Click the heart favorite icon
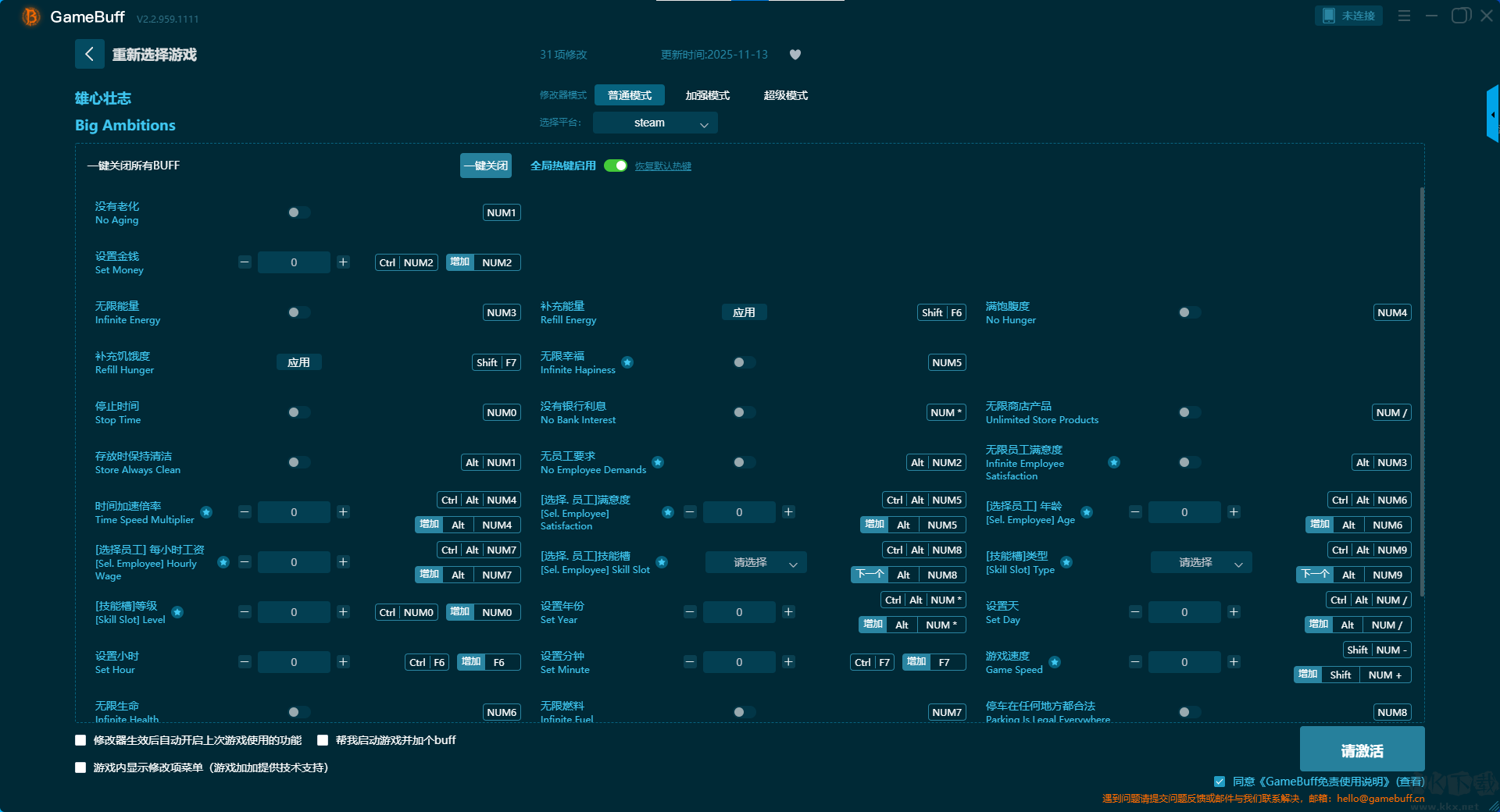 (x=795, y=55)
